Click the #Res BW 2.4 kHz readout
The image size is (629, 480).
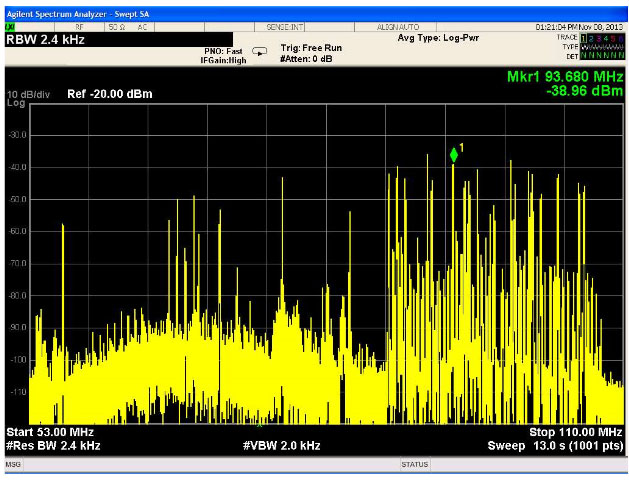click(53, 444)
